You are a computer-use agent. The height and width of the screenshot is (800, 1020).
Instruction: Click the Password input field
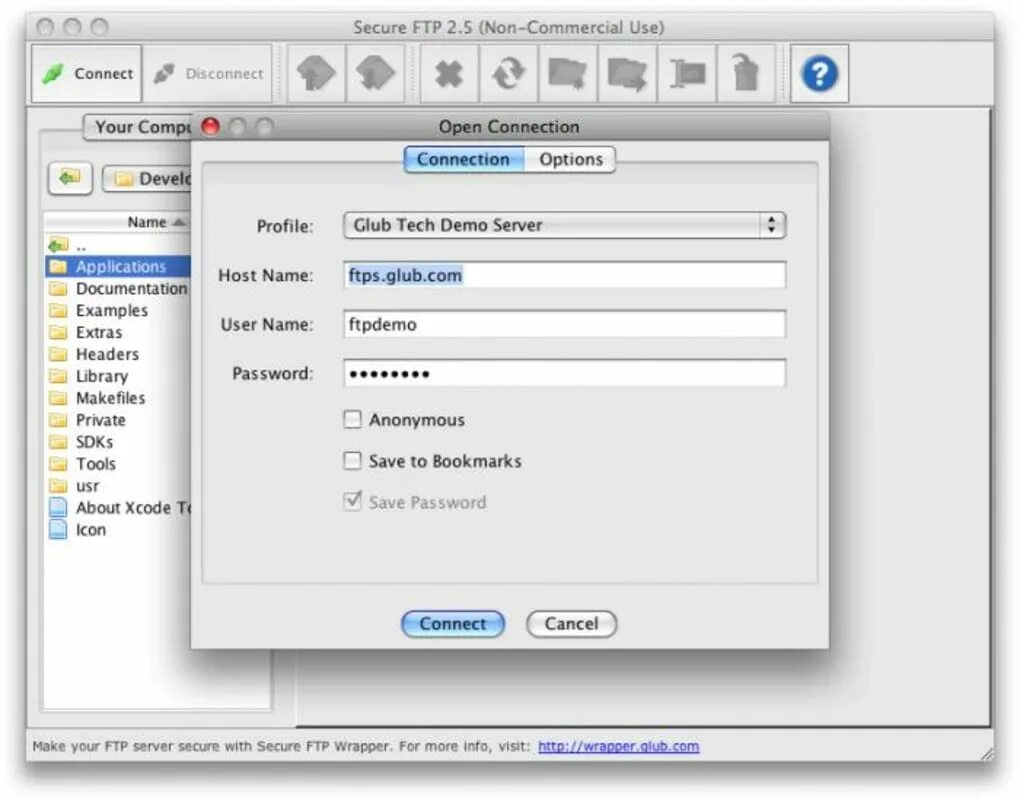(x=564, y=373)
